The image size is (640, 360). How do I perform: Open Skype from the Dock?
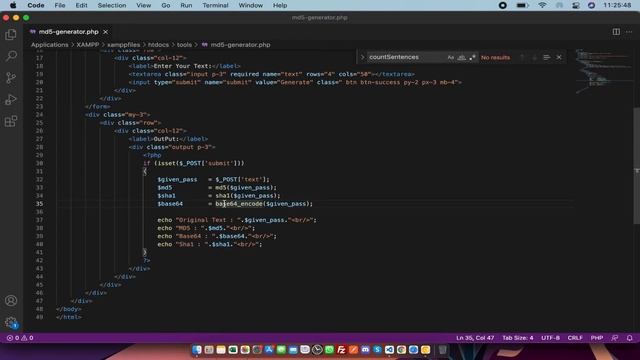pos(378,350)
